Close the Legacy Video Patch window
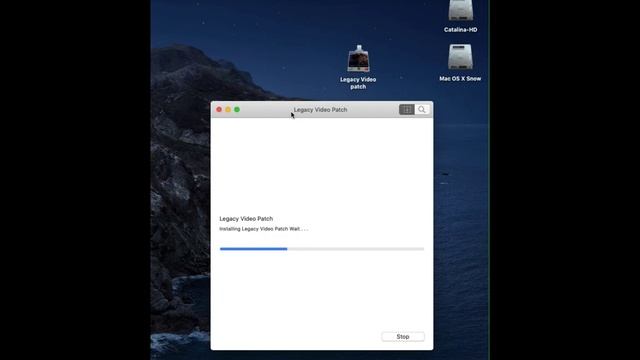This screenshot has height=360, width=640. pos(219,109)
